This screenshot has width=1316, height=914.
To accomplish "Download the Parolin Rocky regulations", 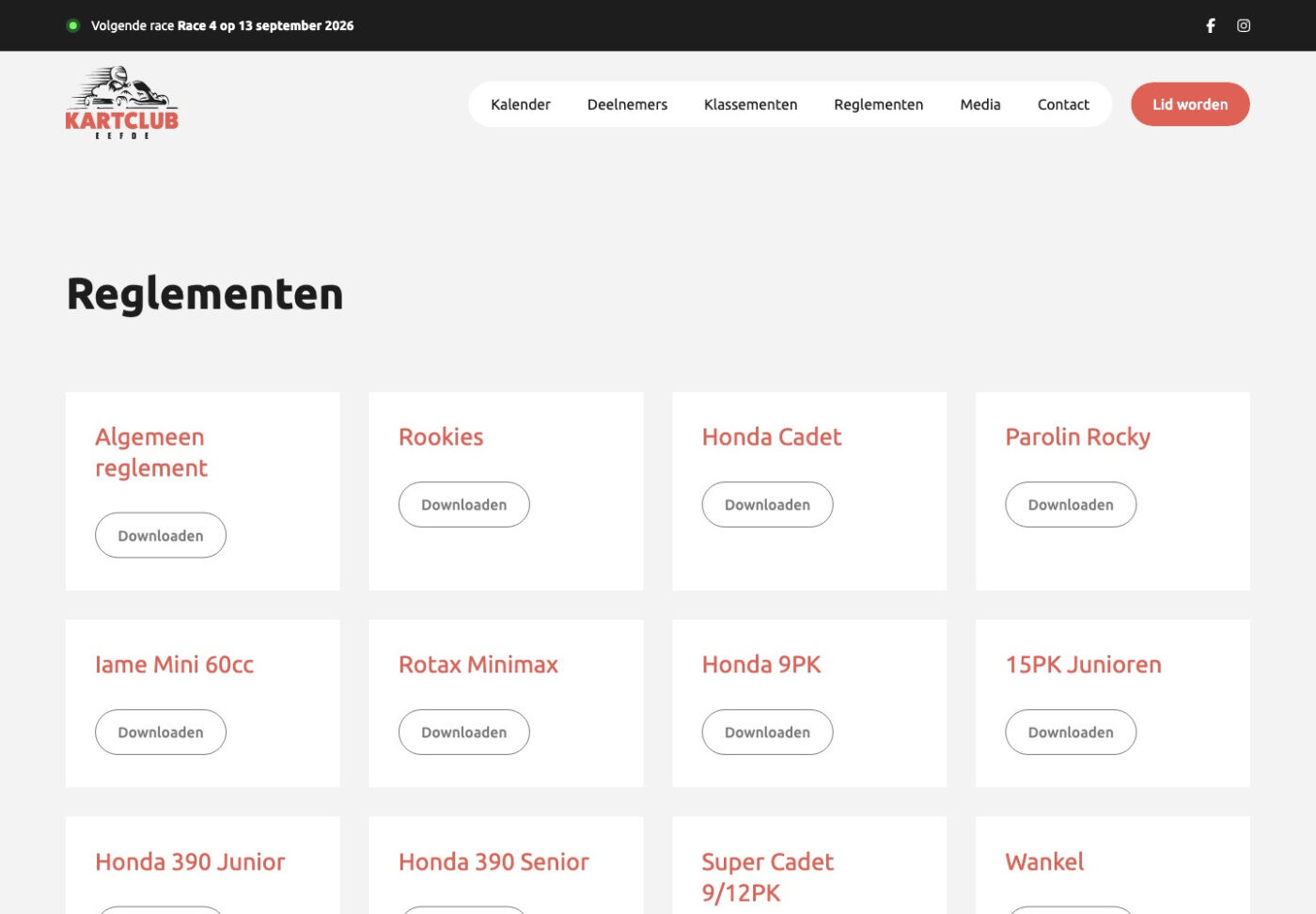I will coord(1071,504).
